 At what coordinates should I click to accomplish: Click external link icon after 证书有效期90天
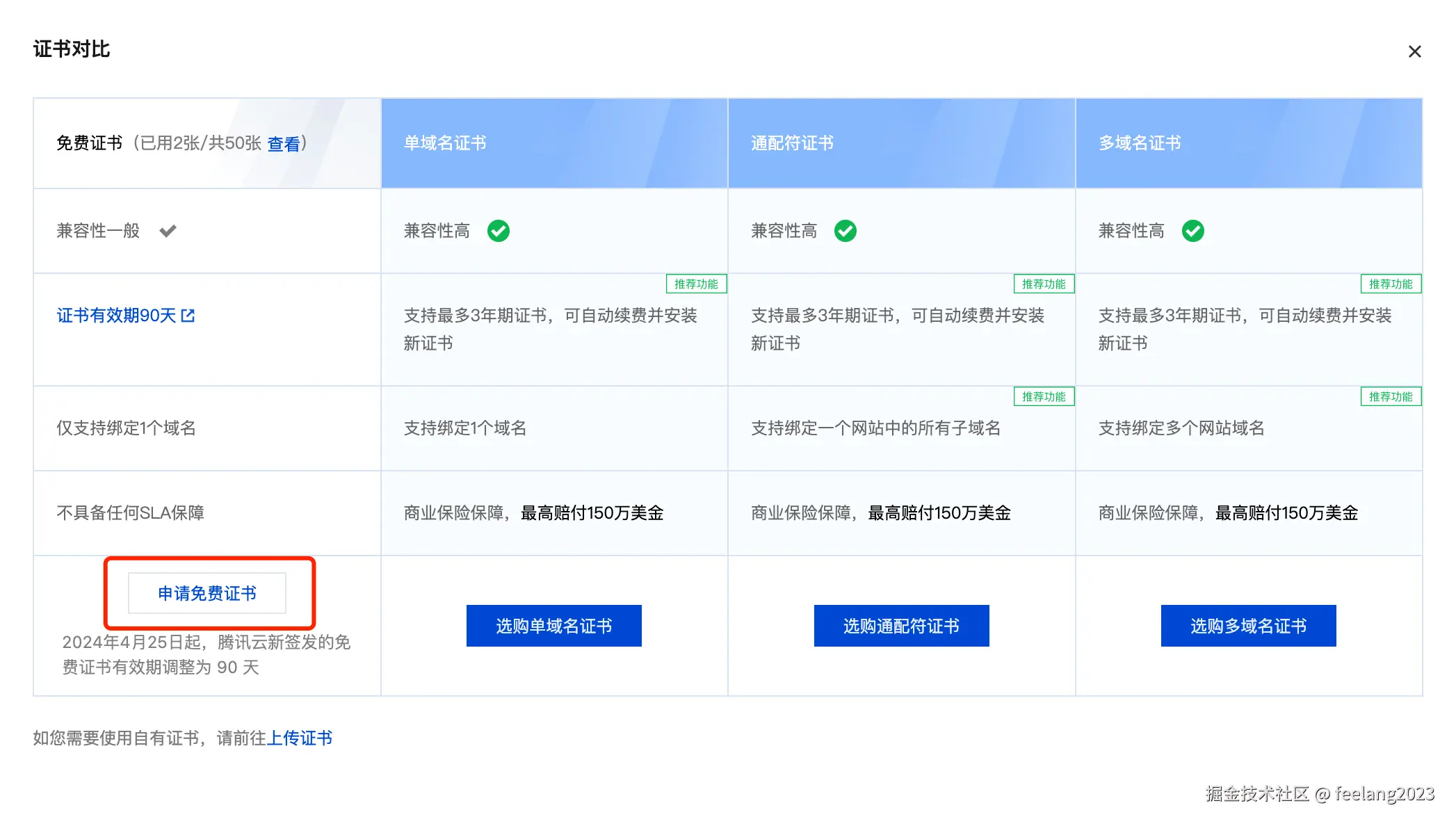click(x=188, y=316)
